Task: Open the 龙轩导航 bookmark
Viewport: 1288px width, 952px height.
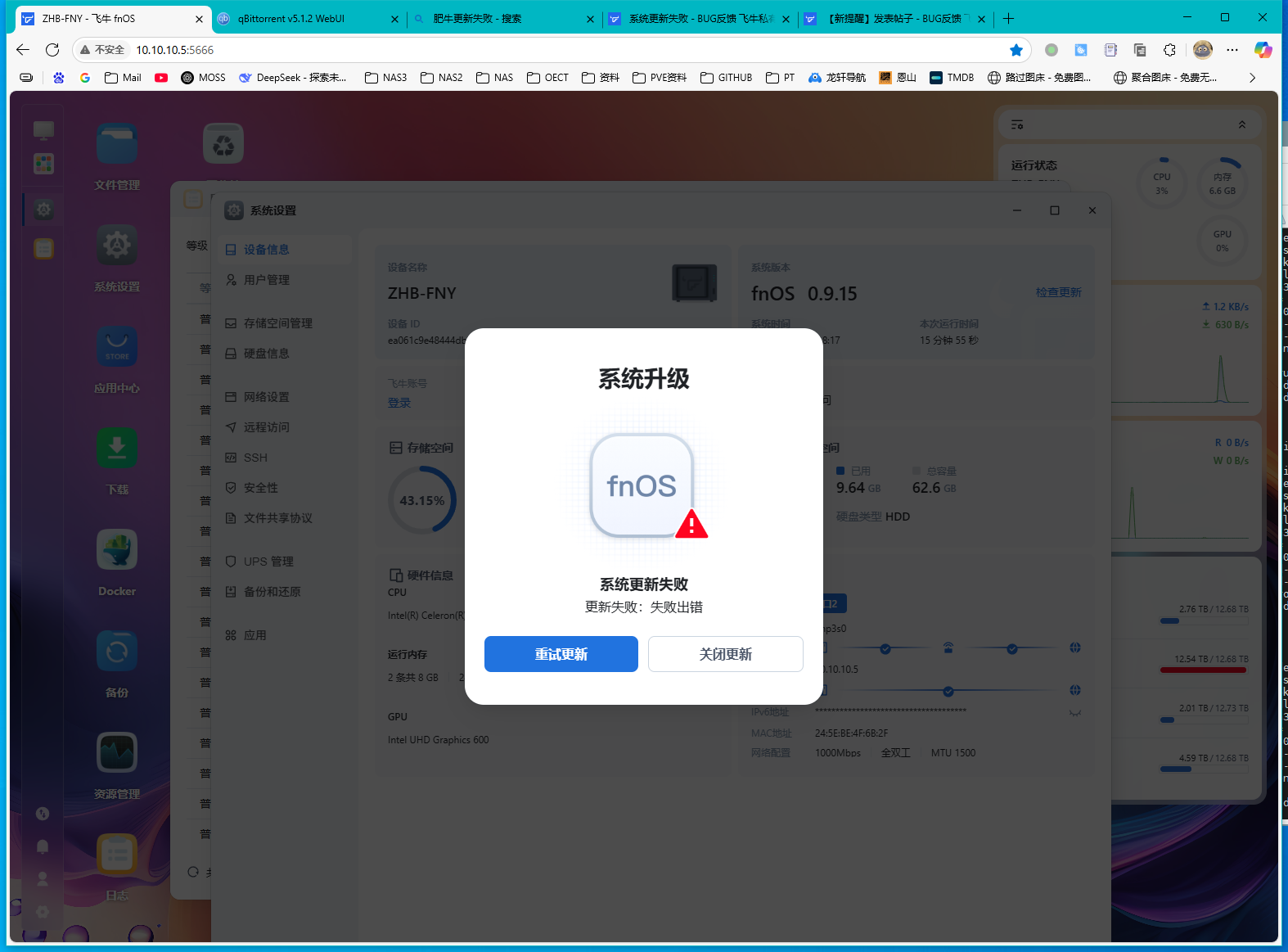Action: coord(837,78)
